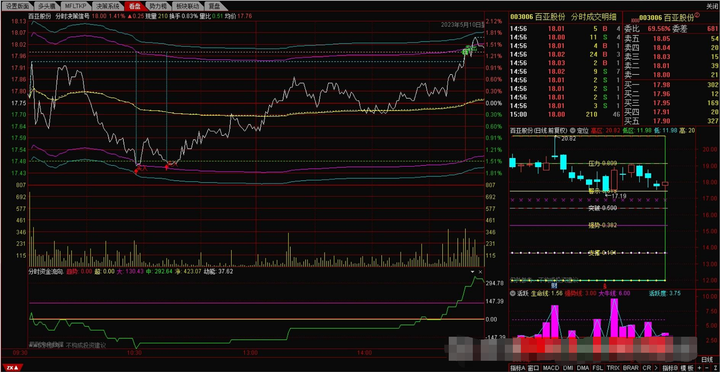This screenshot has width=720, height=372.
Task: Click the red buy arrow marker near 10:30
Action: pos(136,171)
